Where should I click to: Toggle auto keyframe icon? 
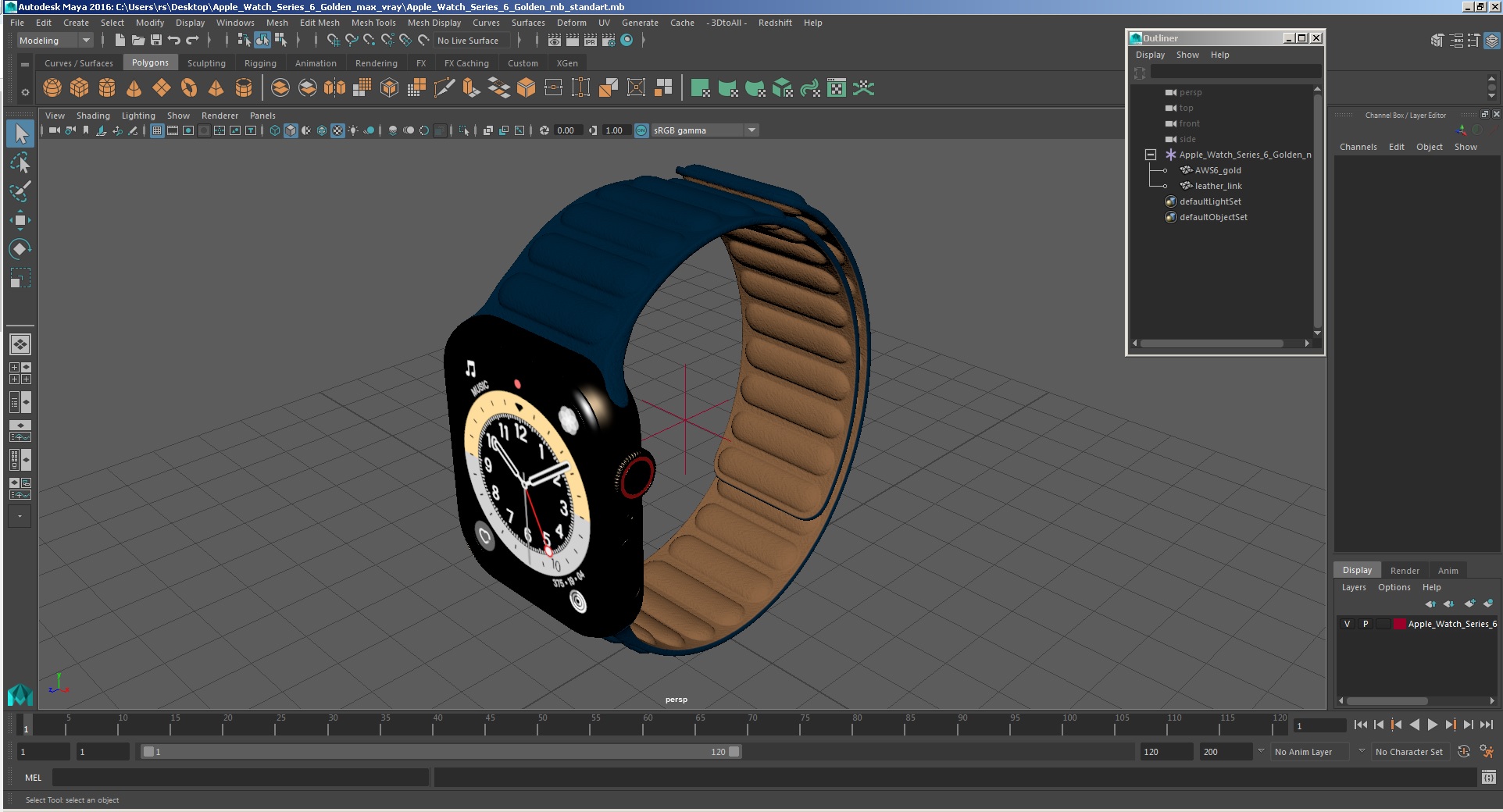pos(1464,751)
